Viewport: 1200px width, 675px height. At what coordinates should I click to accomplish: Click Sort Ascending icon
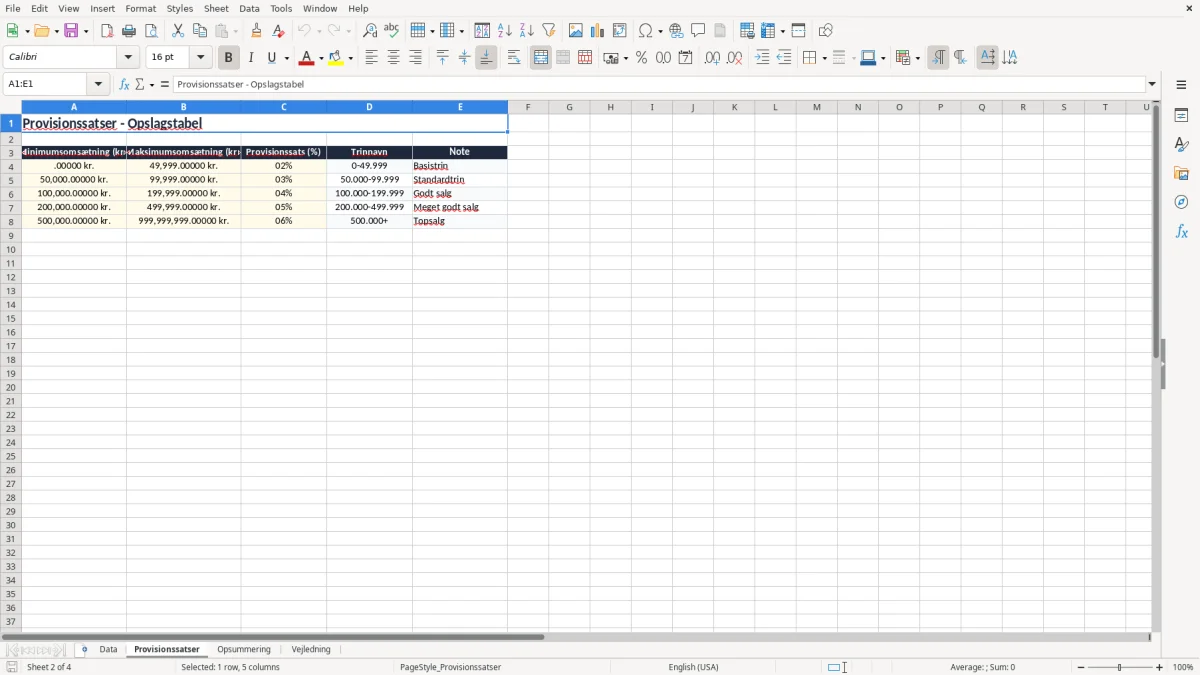tap(505, 31)
